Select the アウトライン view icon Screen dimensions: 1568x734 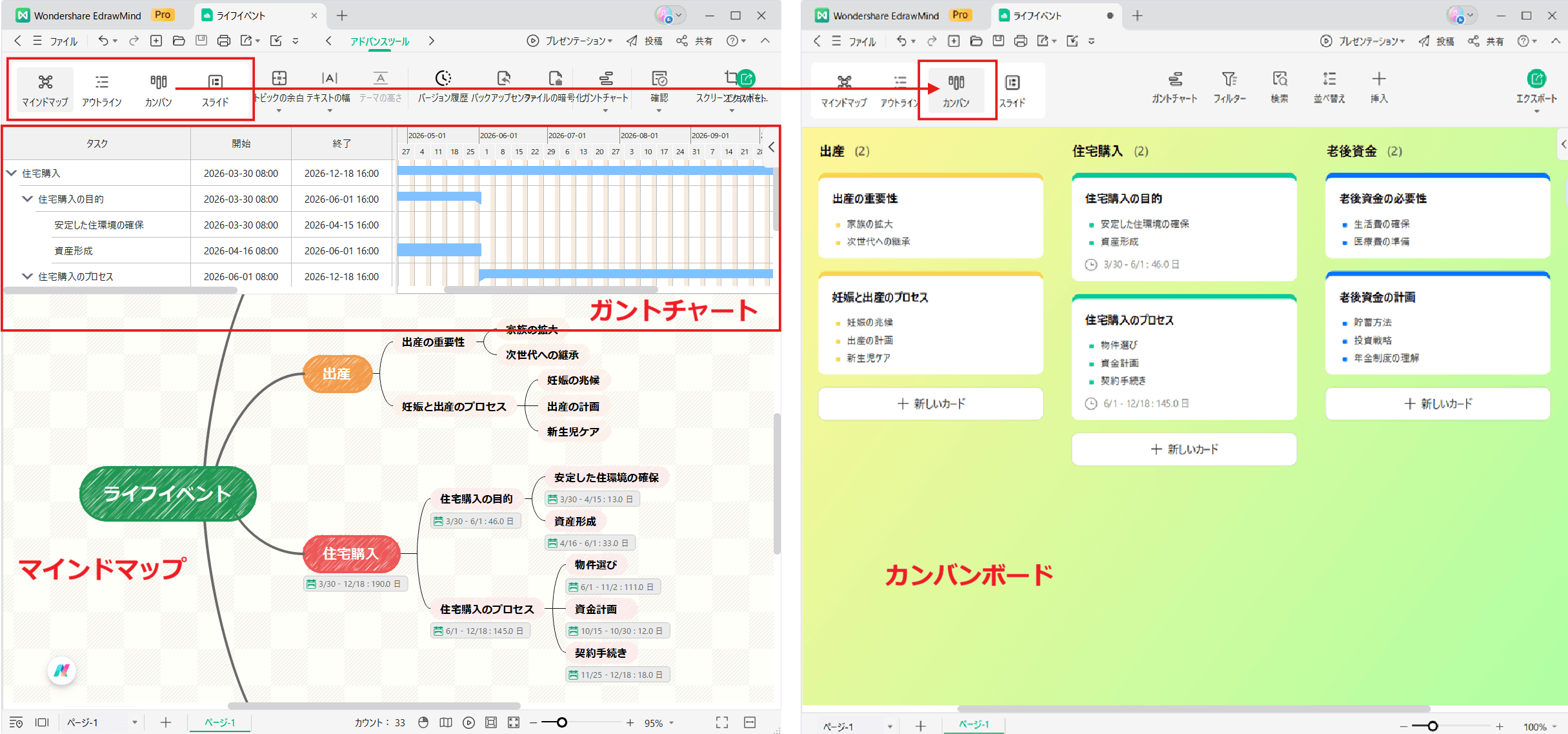(101, 89)
